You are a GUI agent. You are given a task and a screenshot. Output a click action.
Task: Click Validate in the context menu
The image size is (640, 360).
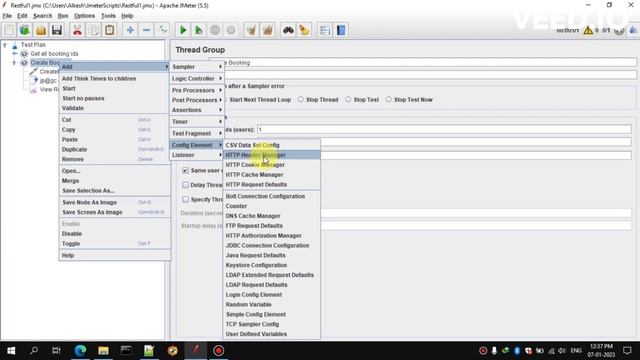(x=115, y=108)
